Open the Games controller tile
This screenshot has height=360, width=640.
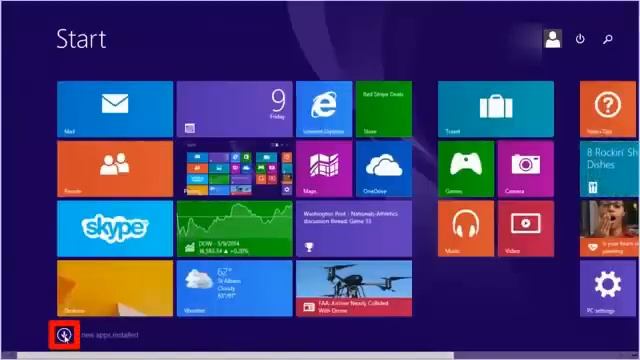[466, 169]
